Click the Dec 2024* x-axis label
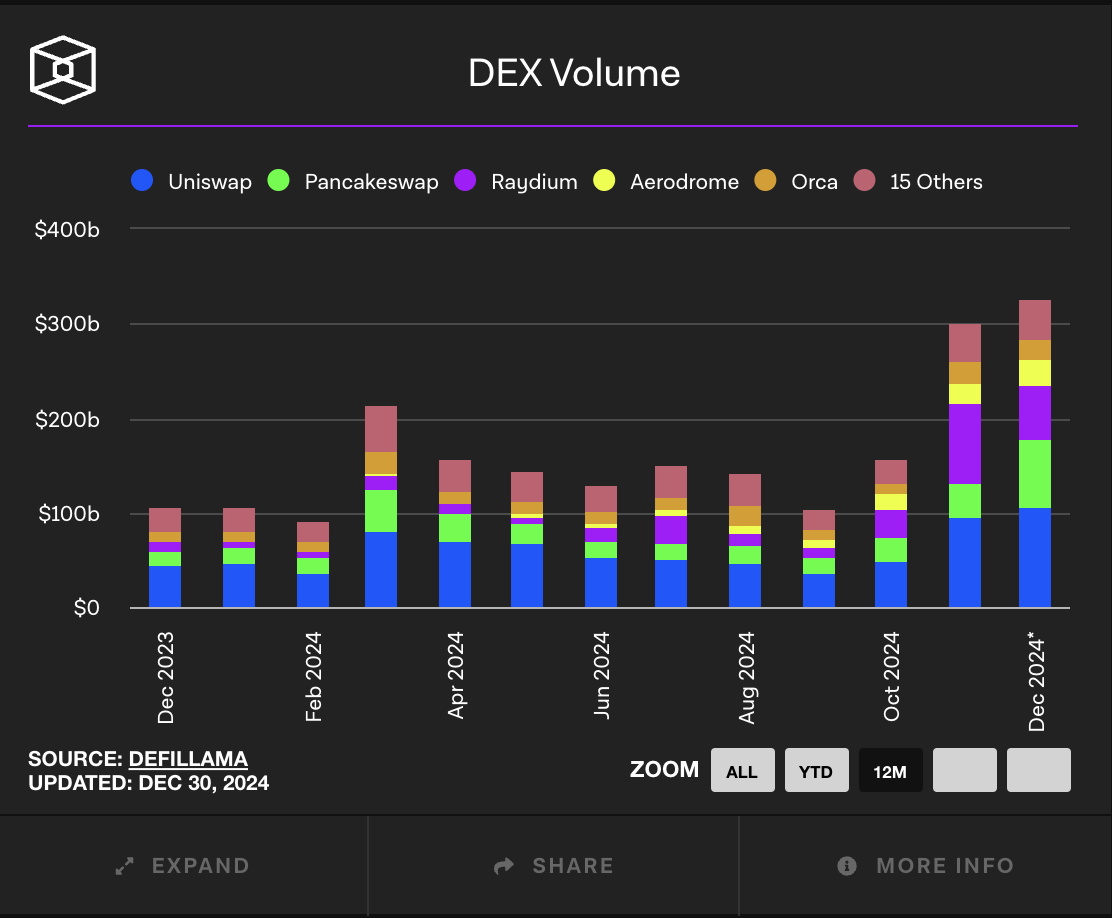The height and width of the screenshot is (918, 1112). coord(1037,681)
